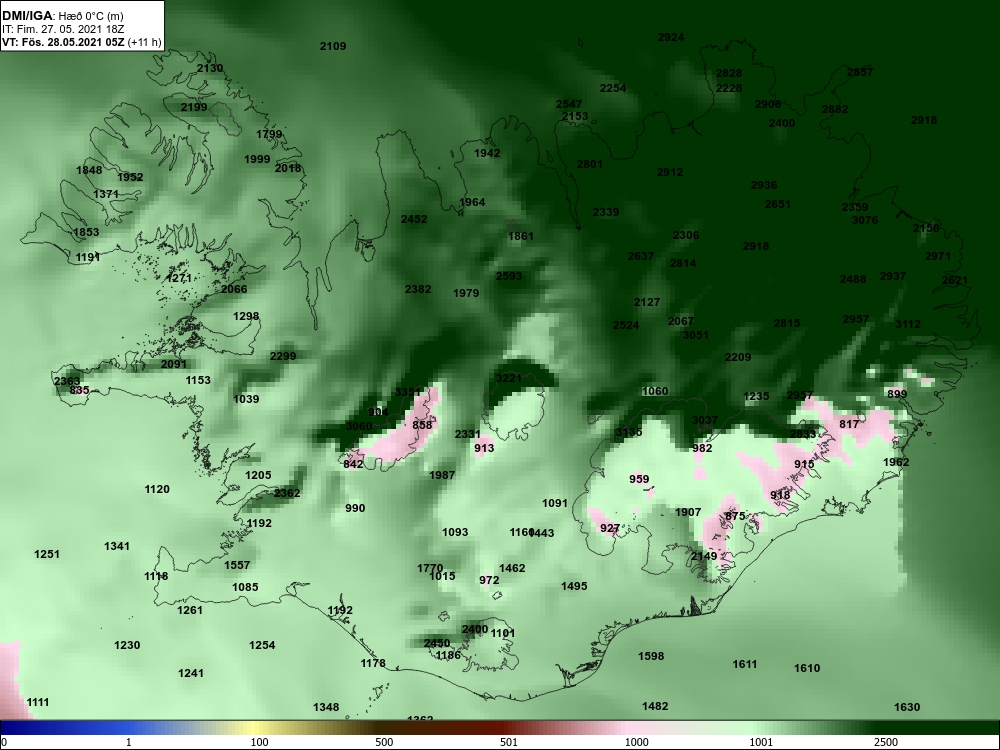Click the 'VT: Fös. 28.05.2021 05Z' line

coord(63,43)
